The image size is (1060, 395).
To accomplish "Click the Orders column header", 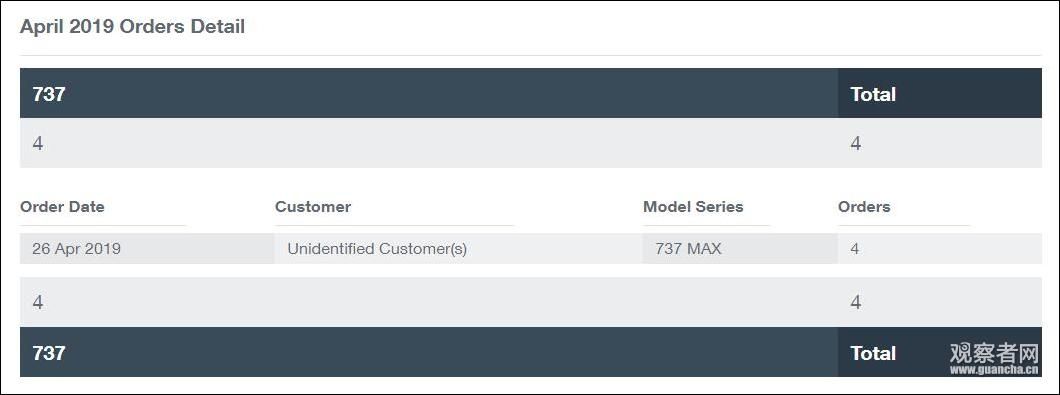I will click(864, 207).
